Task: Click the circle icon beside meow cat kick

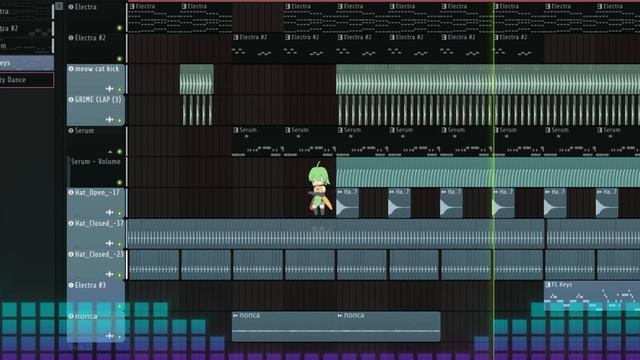Action: click(x=71, y=69)
